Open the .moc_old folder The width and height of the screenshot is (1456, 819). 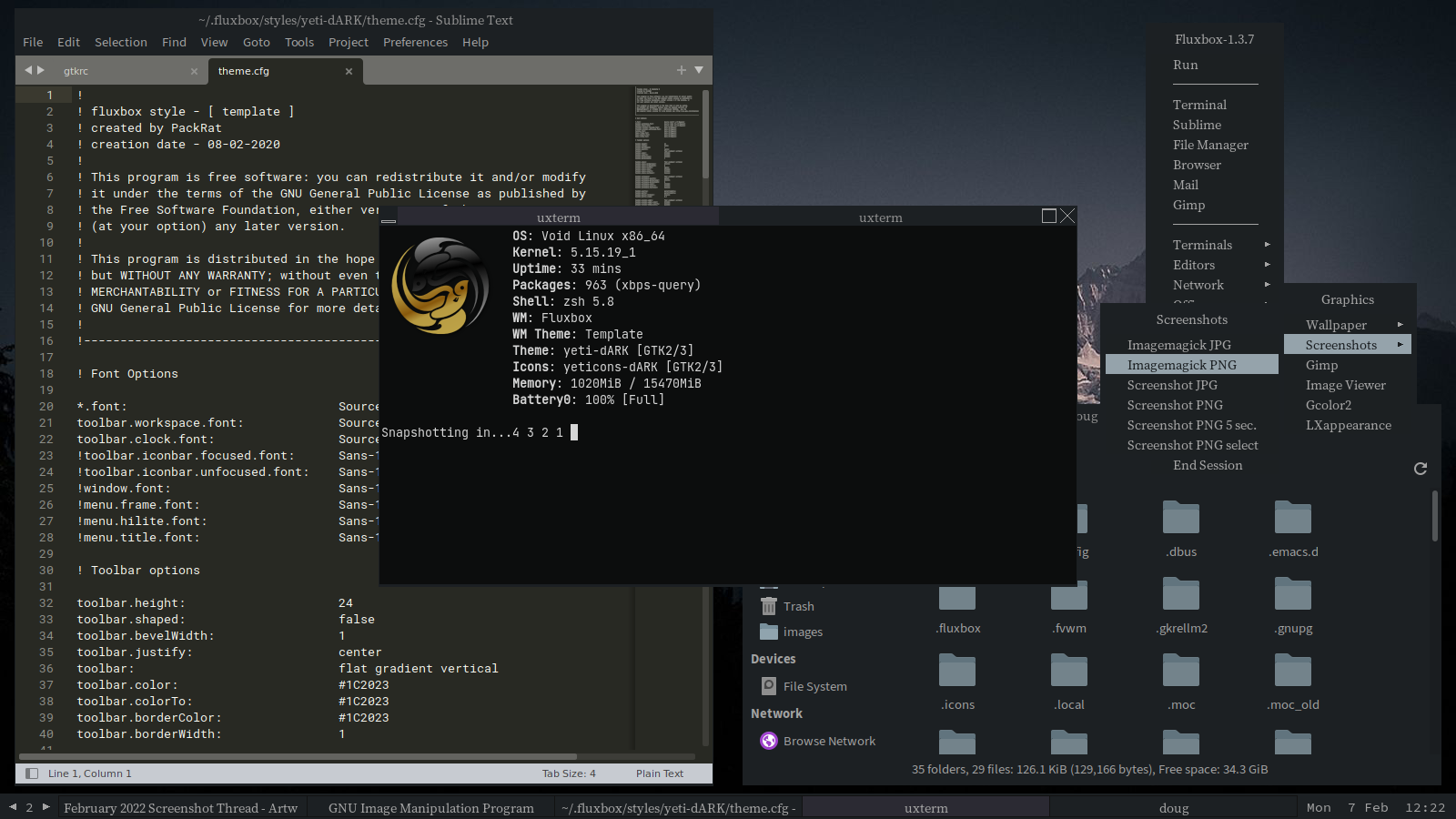click(1293, 682)
